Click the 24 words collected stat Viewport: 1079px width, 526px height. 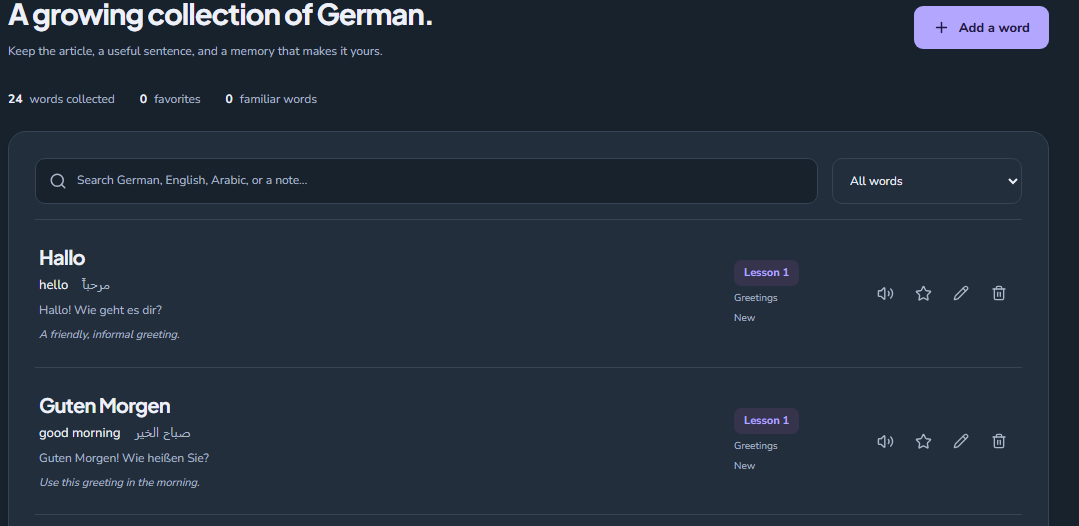pyautogui.click(x=61, y=99)
